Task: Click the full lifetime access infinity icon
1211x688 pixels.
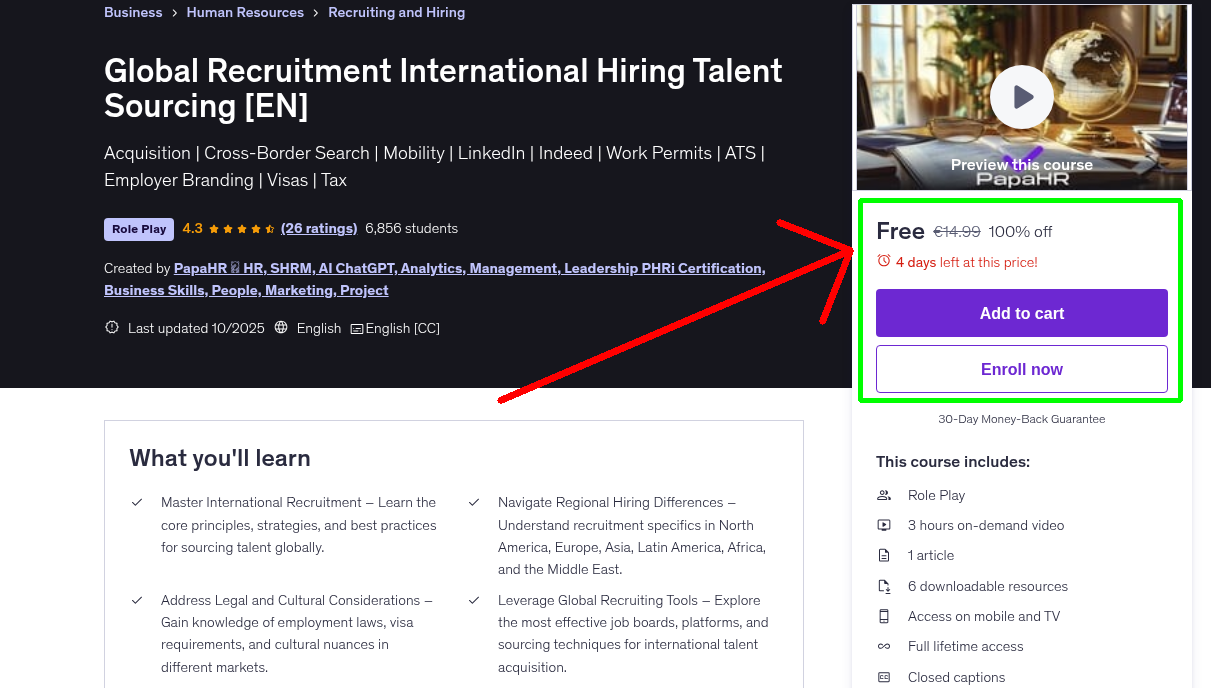Action: (884, 646)
